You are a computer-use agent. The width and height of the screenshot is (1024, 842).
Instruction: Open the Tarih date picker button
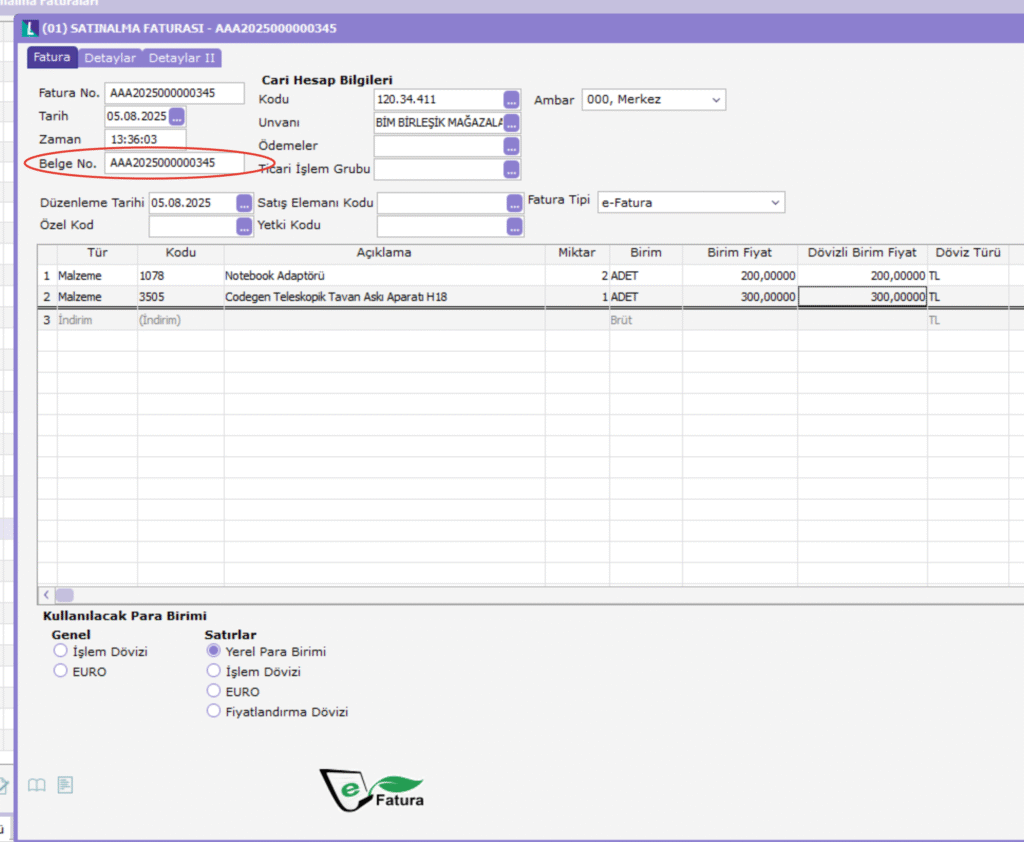point(177,116)
